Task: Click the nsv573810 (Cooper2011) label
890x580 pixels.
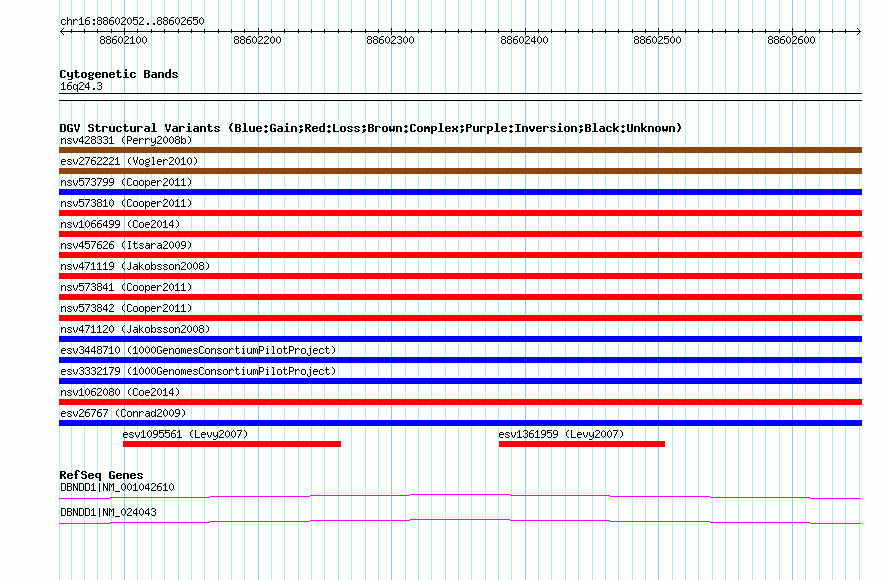Action: [x=126, y=203]
